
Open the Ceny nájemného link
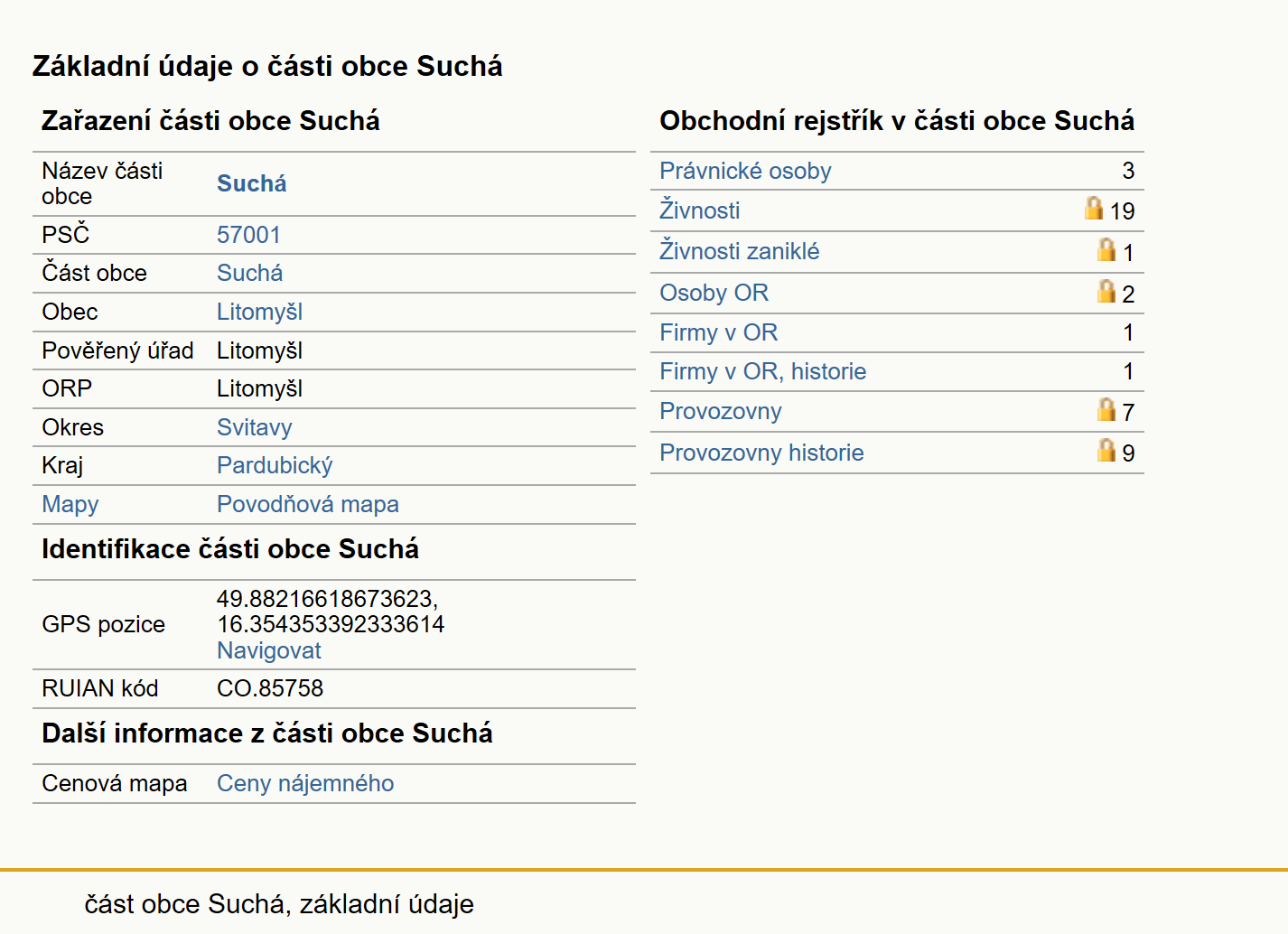pos(305,783)
